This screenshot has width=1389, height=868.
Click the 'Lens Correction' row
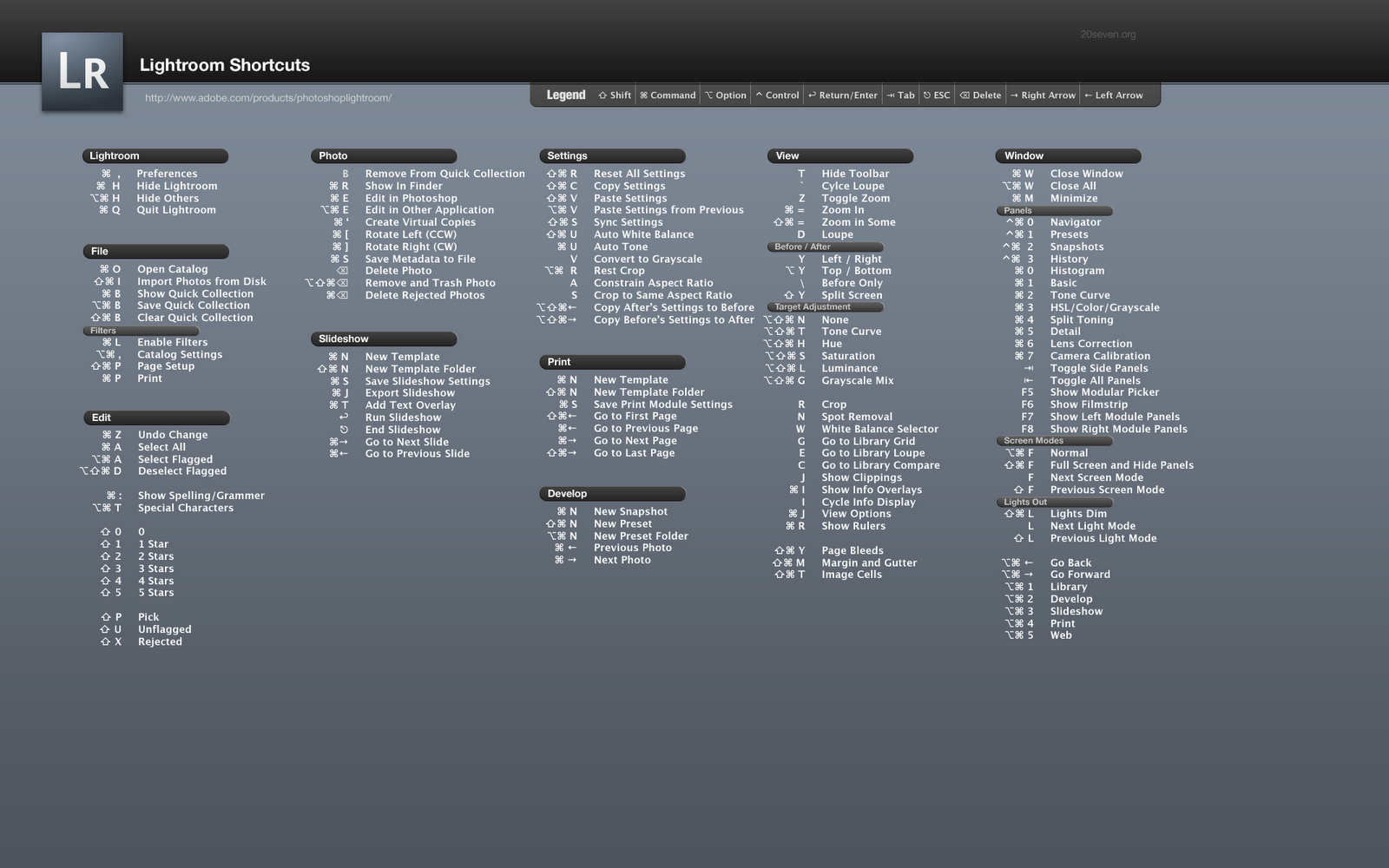click(x=1073, y=344)
